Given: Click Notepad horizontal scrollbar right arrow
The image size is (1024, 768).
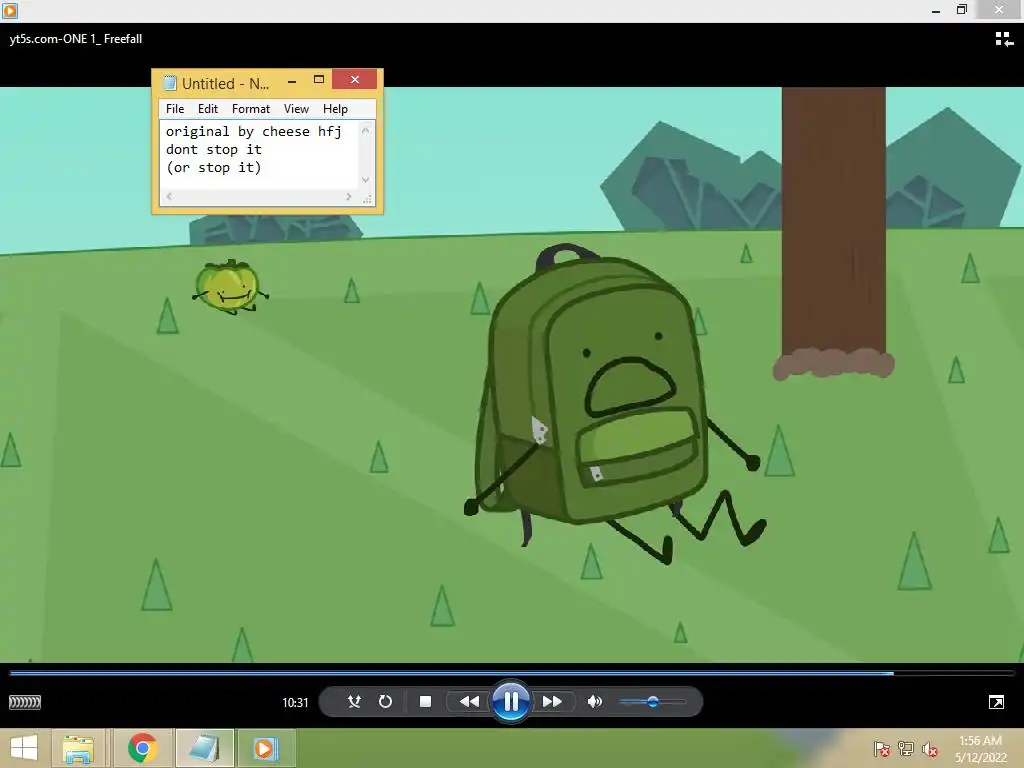Looking at the screenshot, I should coord(349,197).
